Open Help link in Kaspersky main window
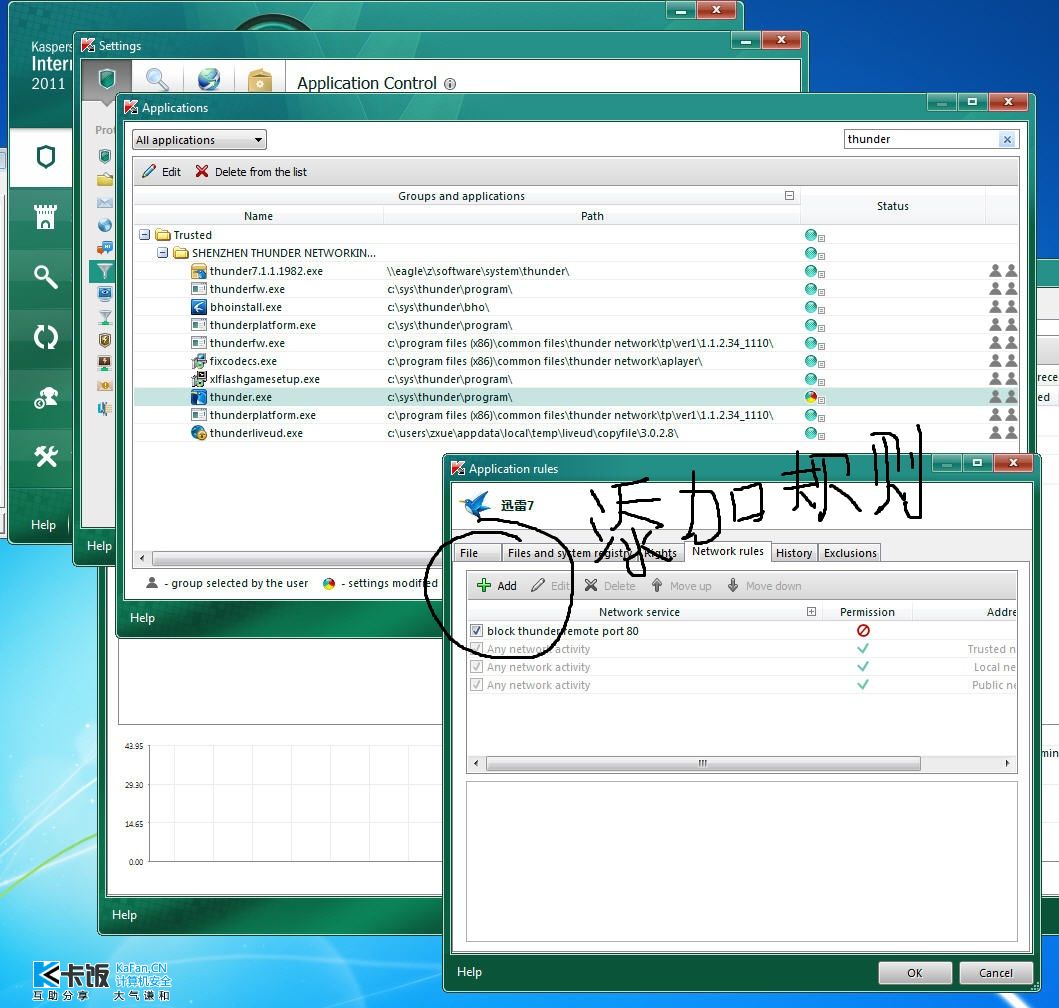 pos(43,524)
